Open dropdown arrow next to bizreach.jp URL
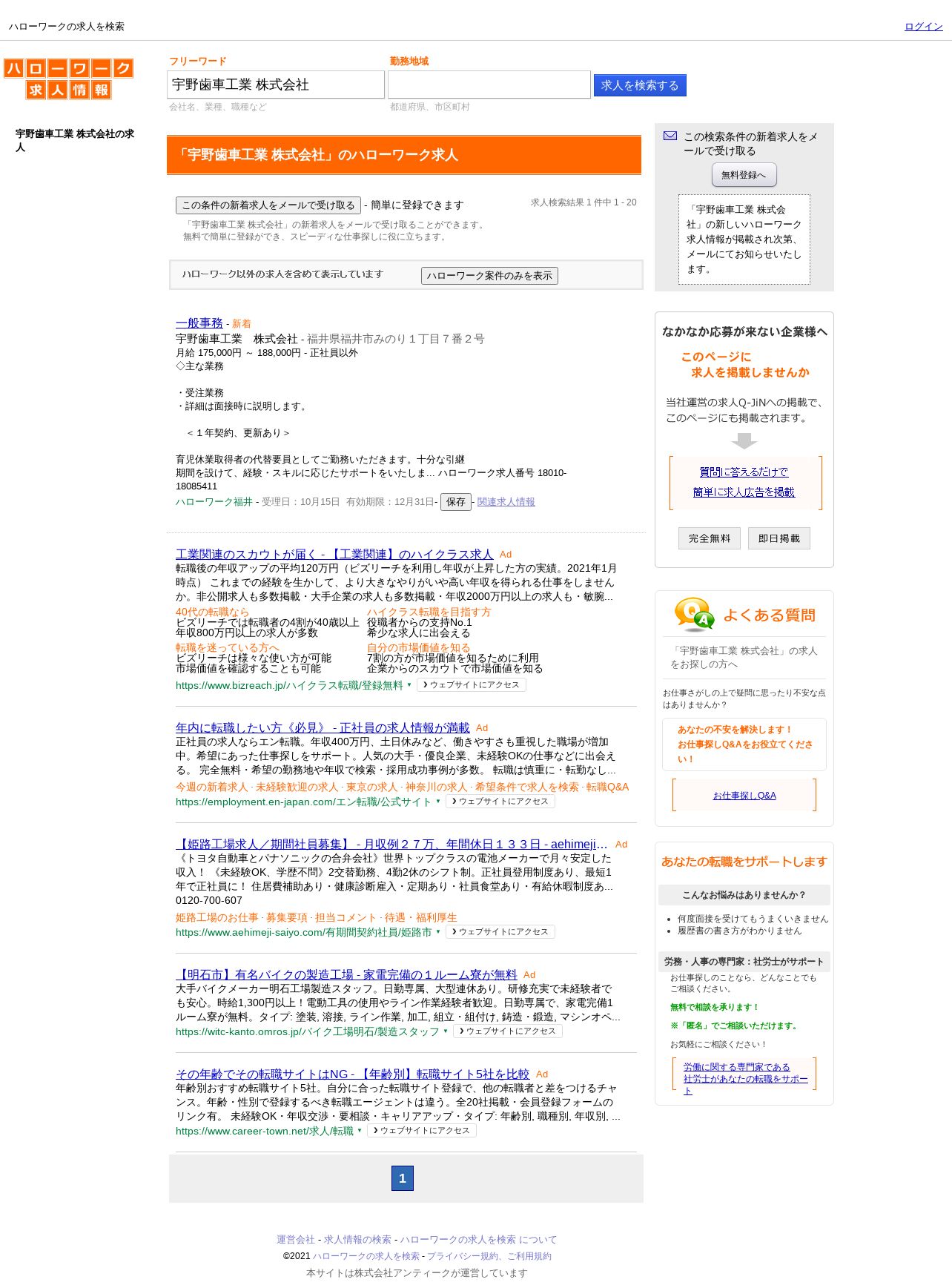The width and height of the screenshot is (952, 1288). click(x=409, y=685)
